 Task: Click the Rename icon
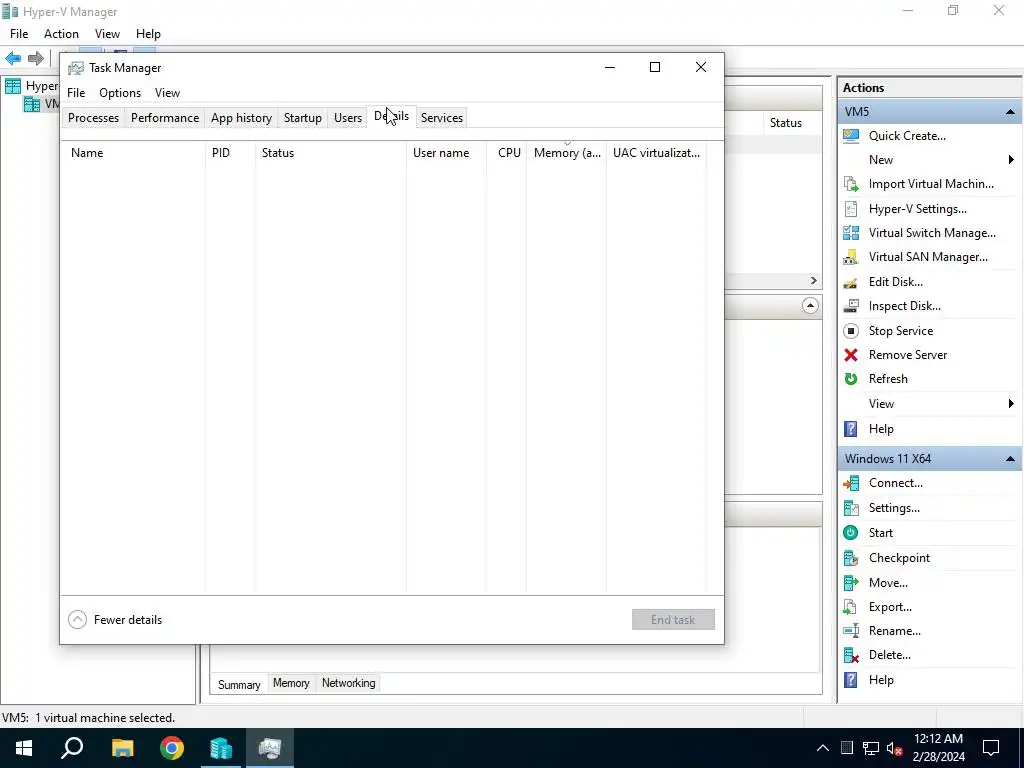pos(851,631)
